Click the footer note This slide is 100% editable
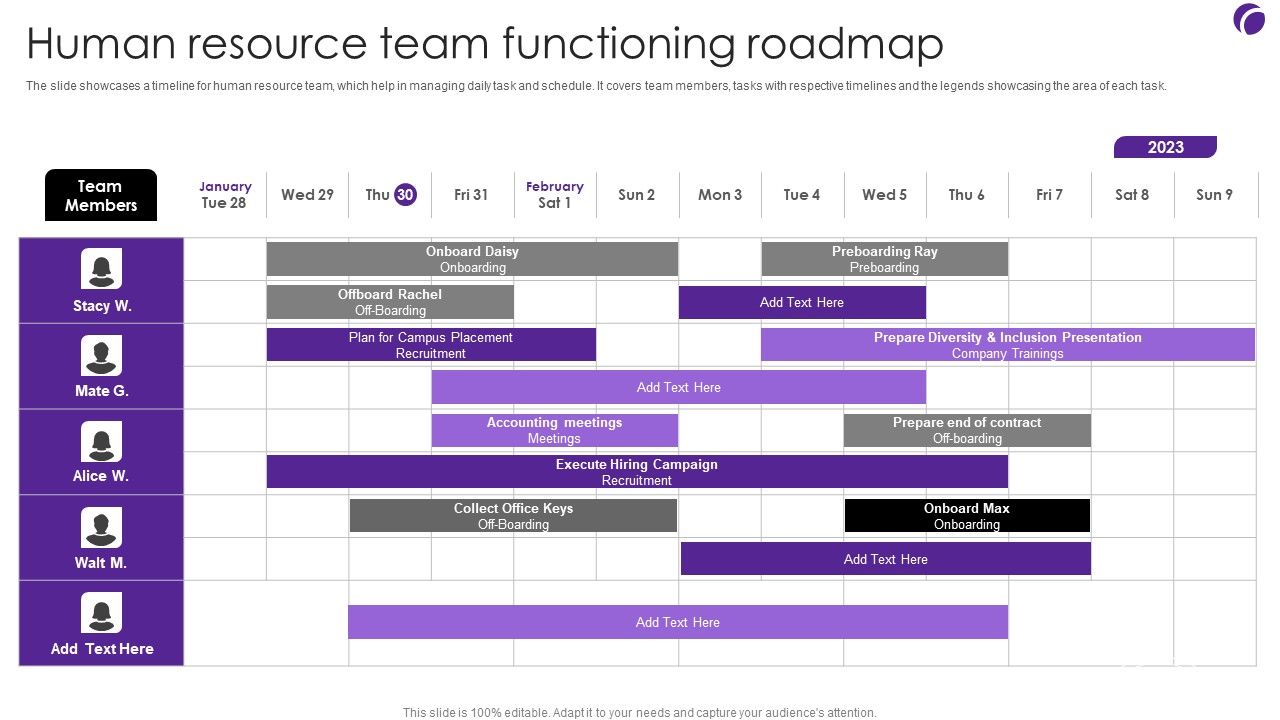1280x720 pixels. (x=640, y=713)
